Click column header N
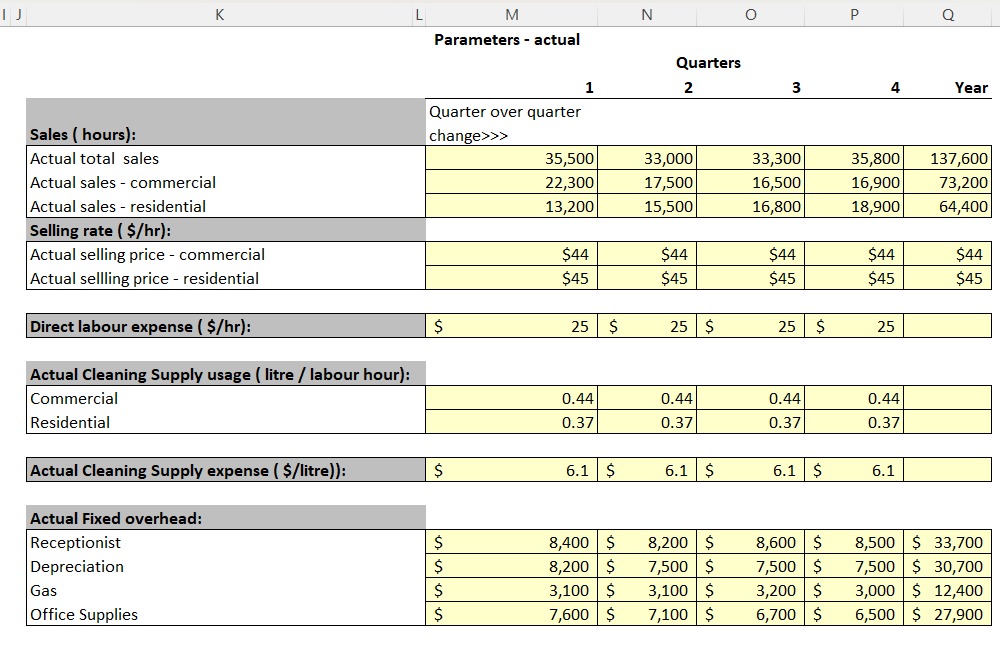The height and width of the screenshot is (670, 1000). coord(646,14)
